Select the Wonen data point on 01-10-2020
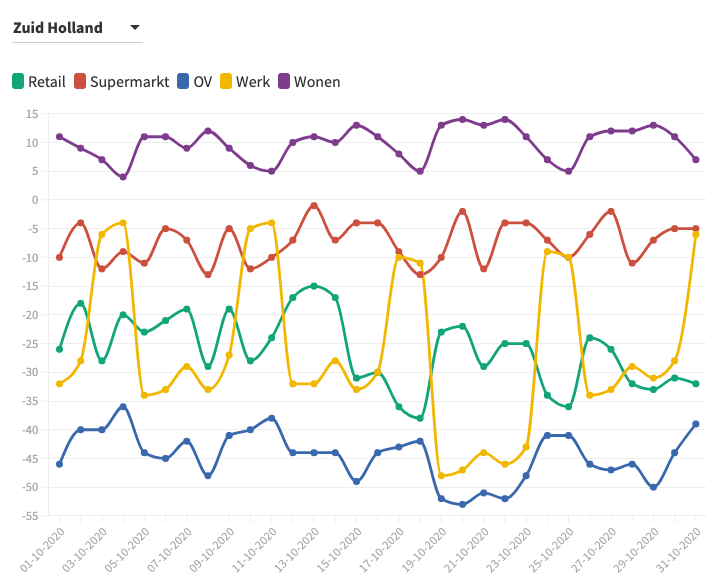The image size is (725, 575). (60, 137)
